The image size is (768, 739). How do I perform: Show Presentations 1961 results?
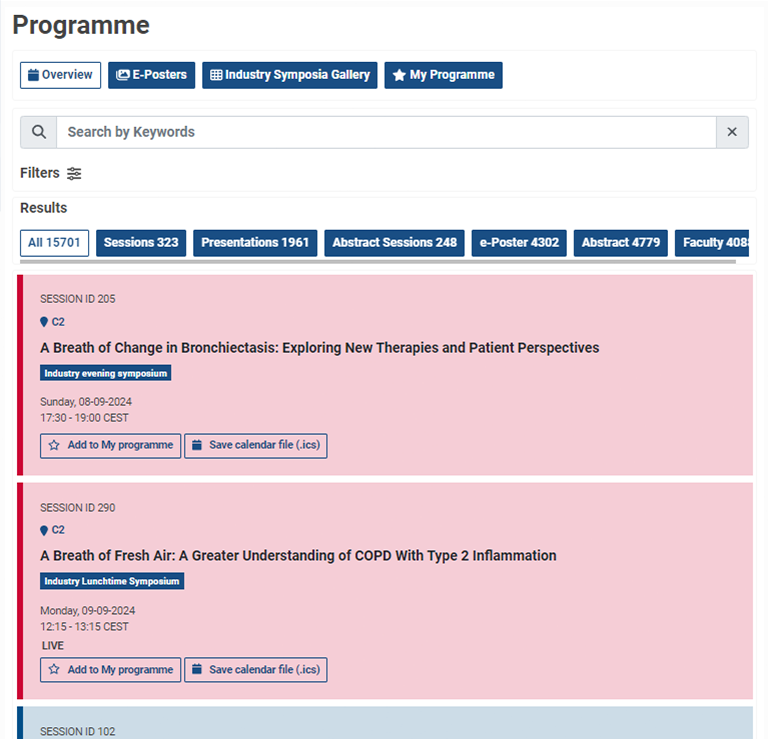click(x=255, y=243)
